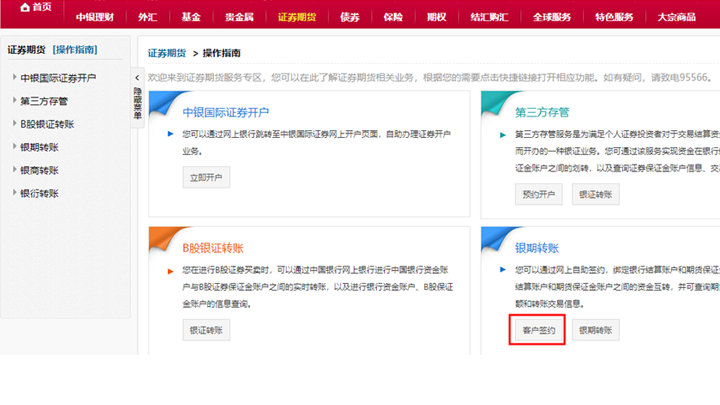
Task: Open the 贵金属 top menu item
Action: point(237,17)
